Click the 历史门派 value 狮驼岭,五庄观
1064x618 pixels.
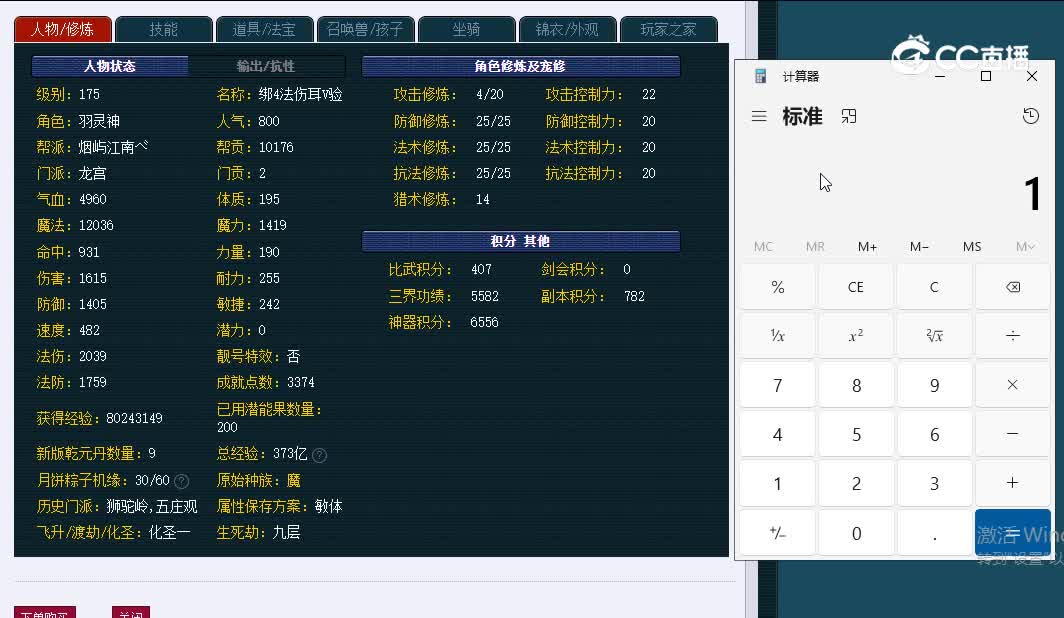(151, 507)
